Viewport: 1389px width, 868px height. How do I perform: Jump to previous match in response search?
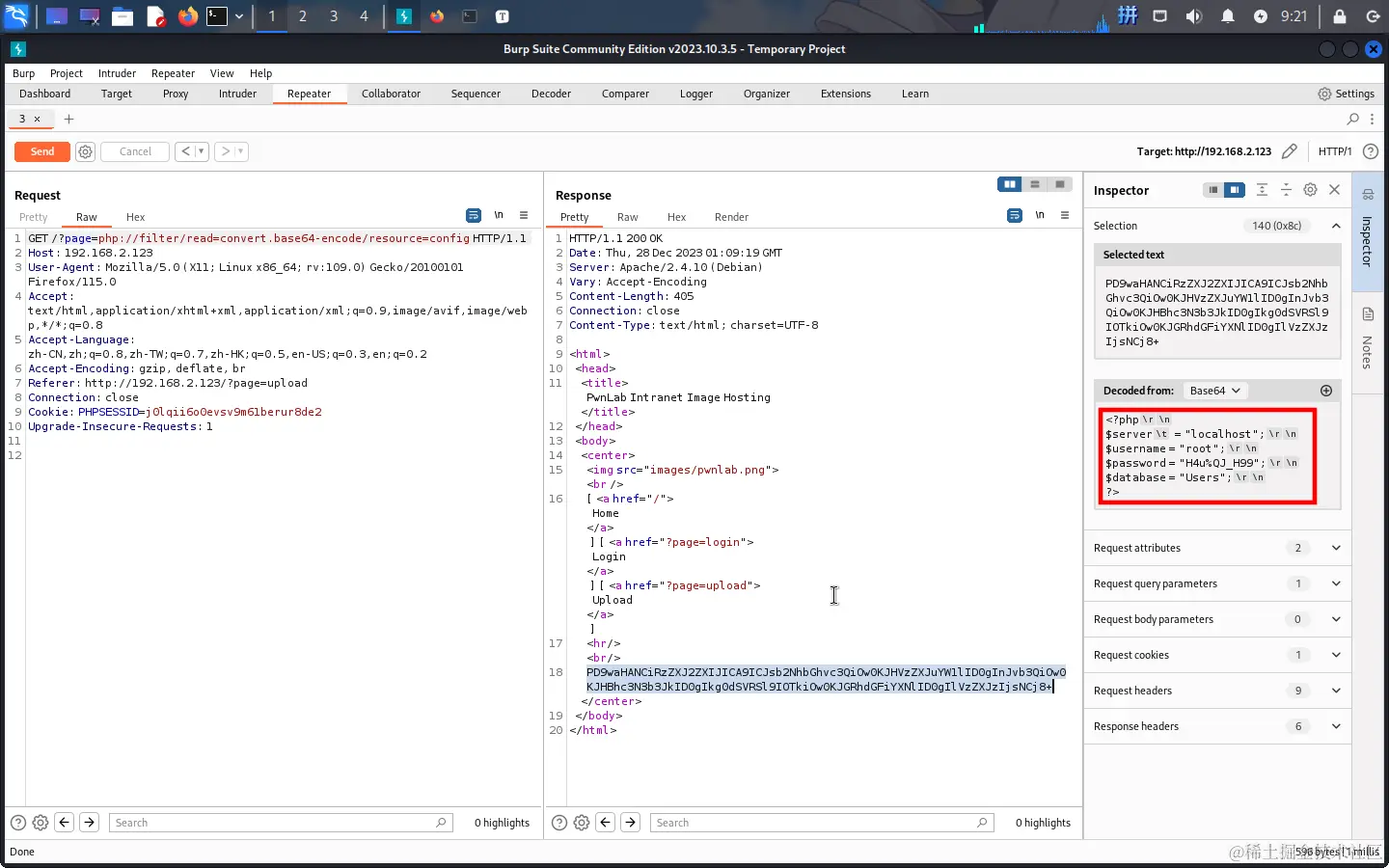[x=606, y=823]
